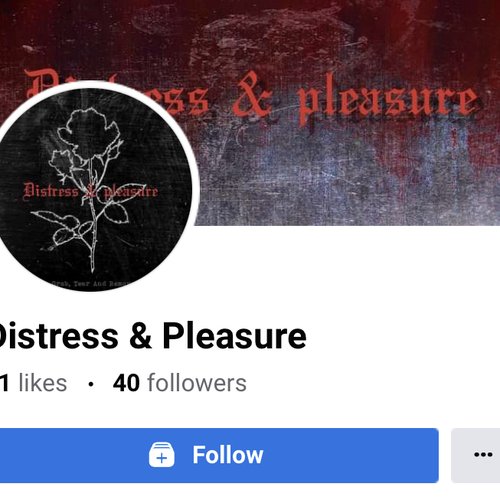Open the three-dot more options menu
500x500 pixels.
pos(483,455)
